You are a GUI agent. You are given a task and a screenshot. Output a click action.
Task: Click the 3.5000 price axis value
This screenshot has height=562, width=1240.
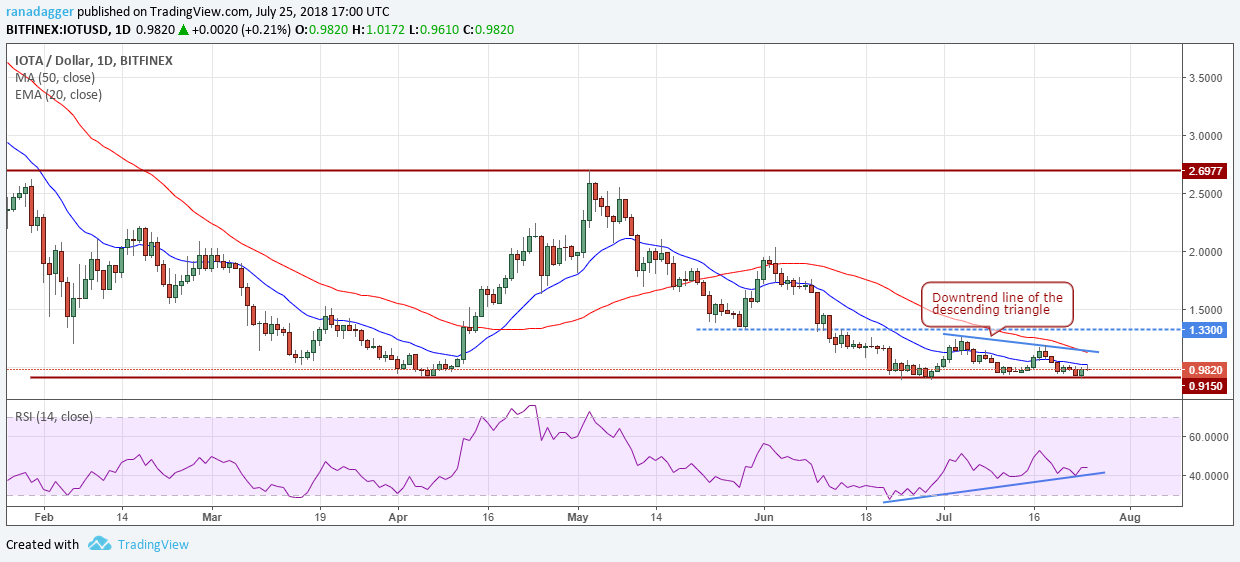[x=1208, y=77]
